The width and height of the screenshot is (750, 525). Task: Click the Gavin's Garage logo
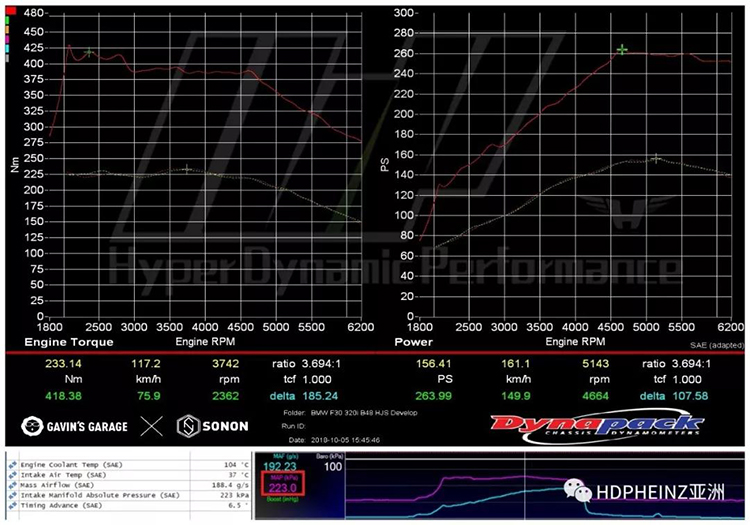pyautogui.click(x=75, y=426)
